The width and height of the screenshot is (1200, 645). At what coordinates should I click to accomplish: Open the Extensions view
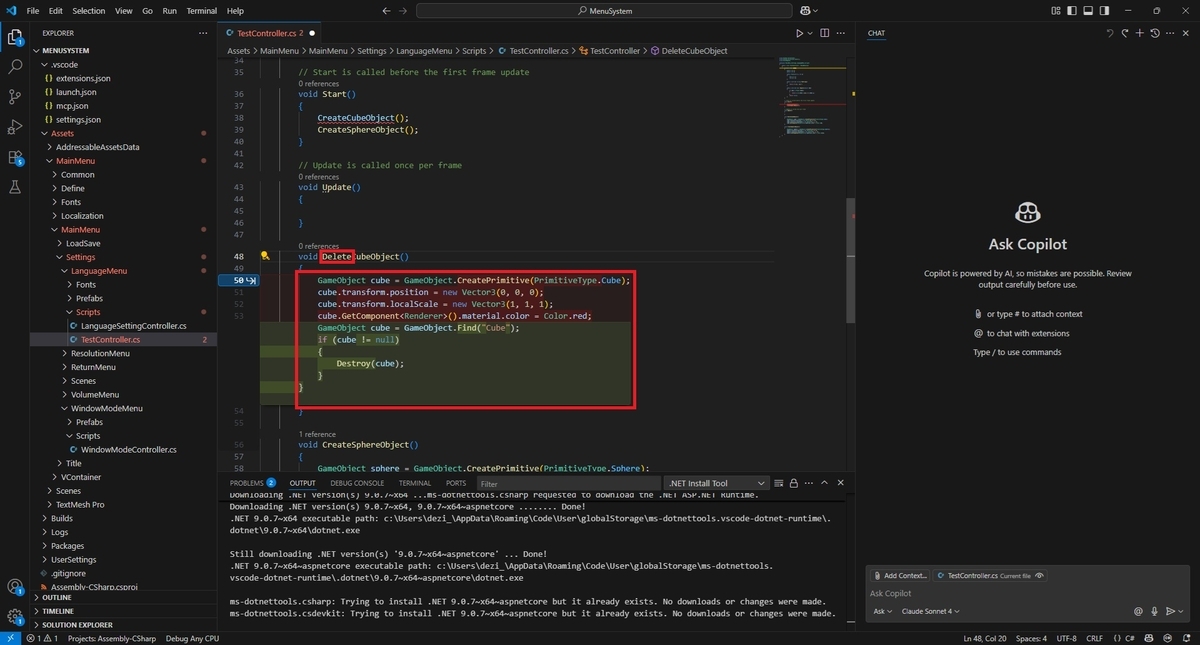click(15, 157)
